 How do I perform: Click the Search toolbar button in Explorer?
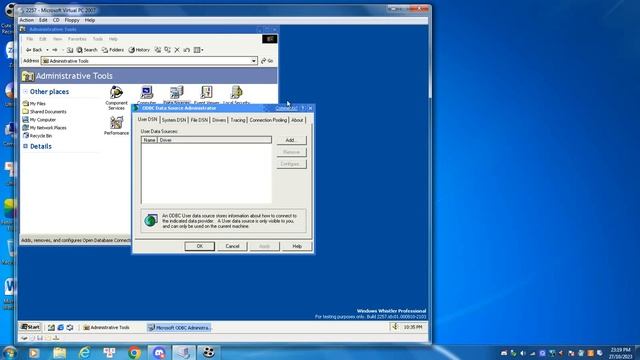[87, 50]
